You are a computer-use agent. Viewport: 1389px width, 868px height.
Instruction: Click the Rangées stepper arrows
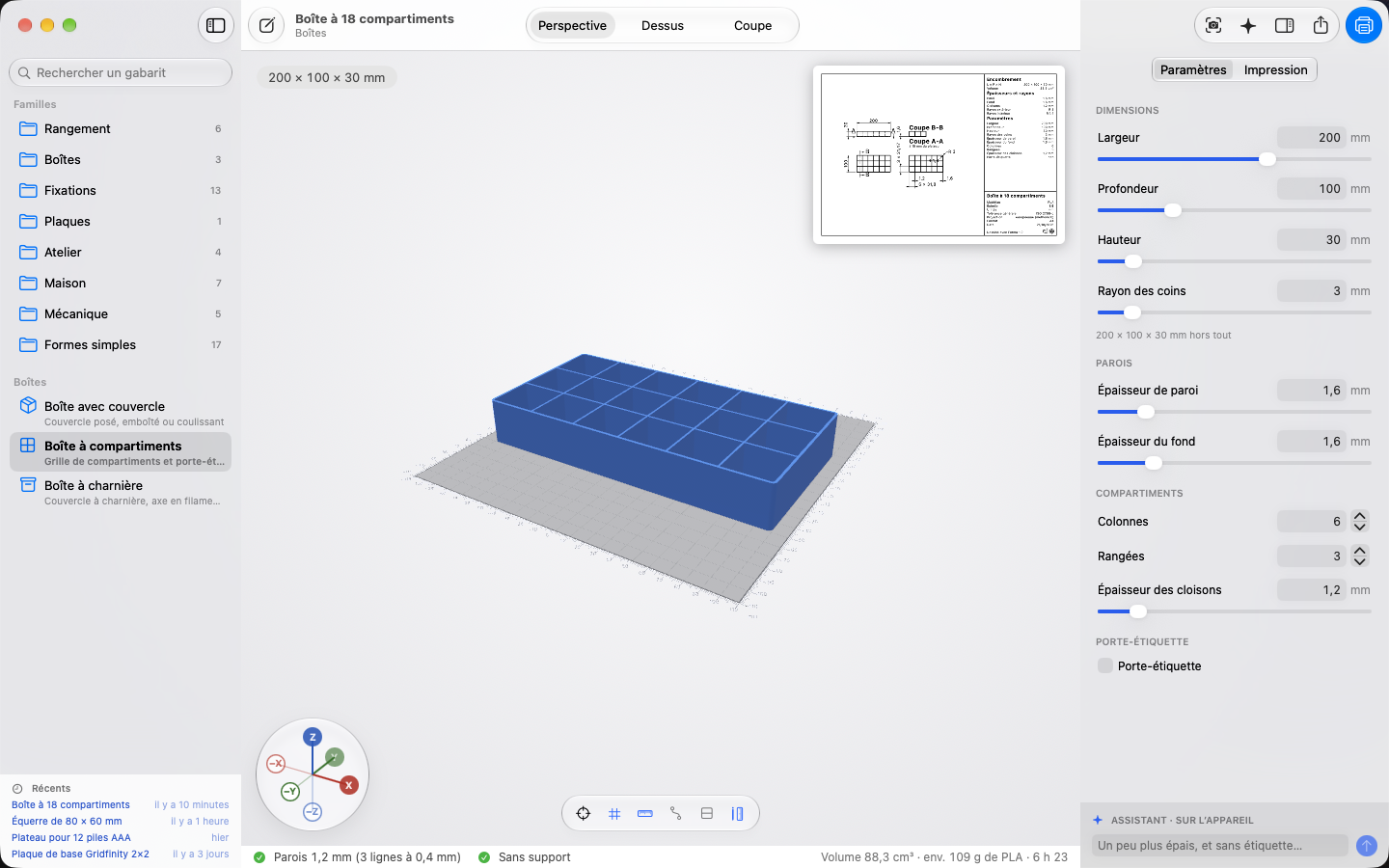pyautogui.click(x=1360, y=556)
